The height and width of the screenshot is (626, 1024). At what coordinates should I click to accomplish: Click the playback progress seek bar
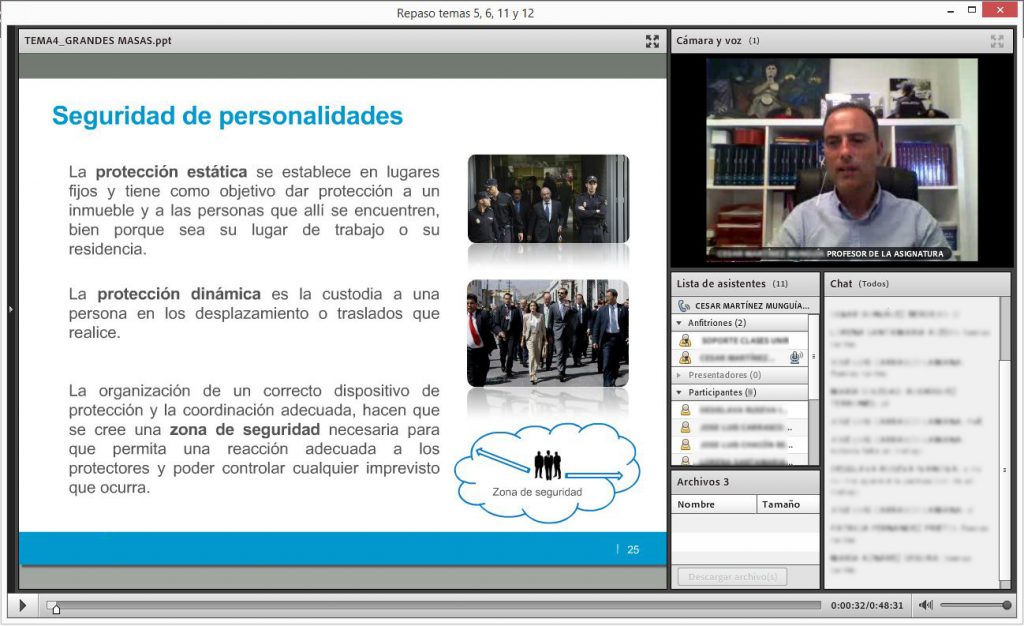click(x=434, y=605)
